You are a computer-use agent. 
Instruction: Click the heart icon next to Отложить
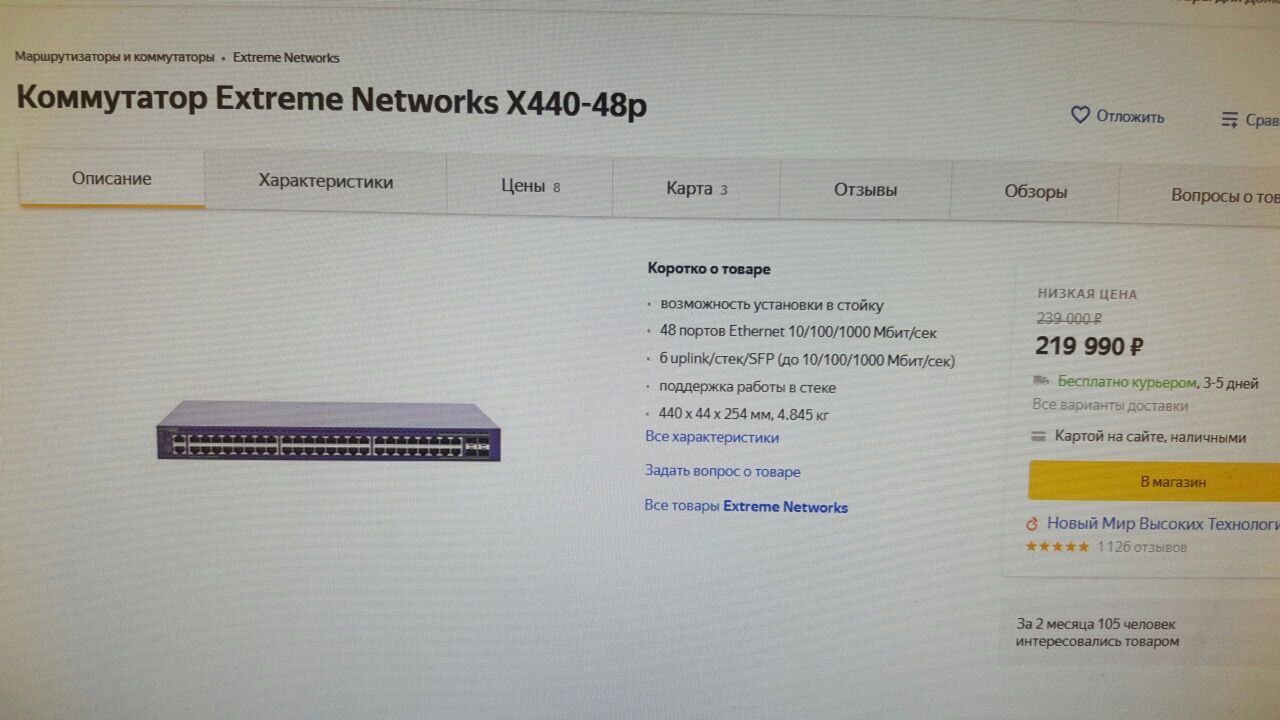click(x=1080, y=115)
